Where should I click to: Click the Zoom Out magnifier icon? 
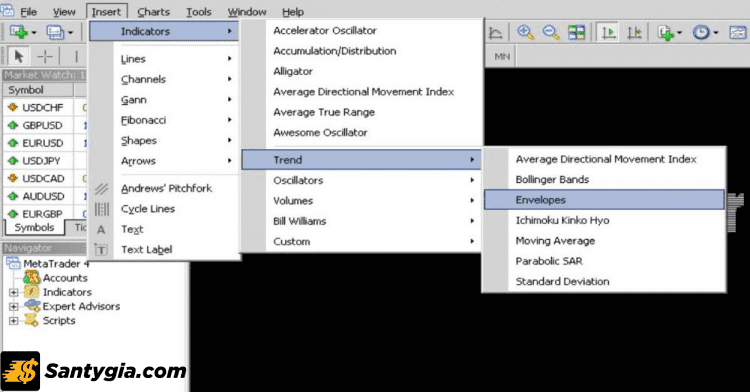[551, 33]
